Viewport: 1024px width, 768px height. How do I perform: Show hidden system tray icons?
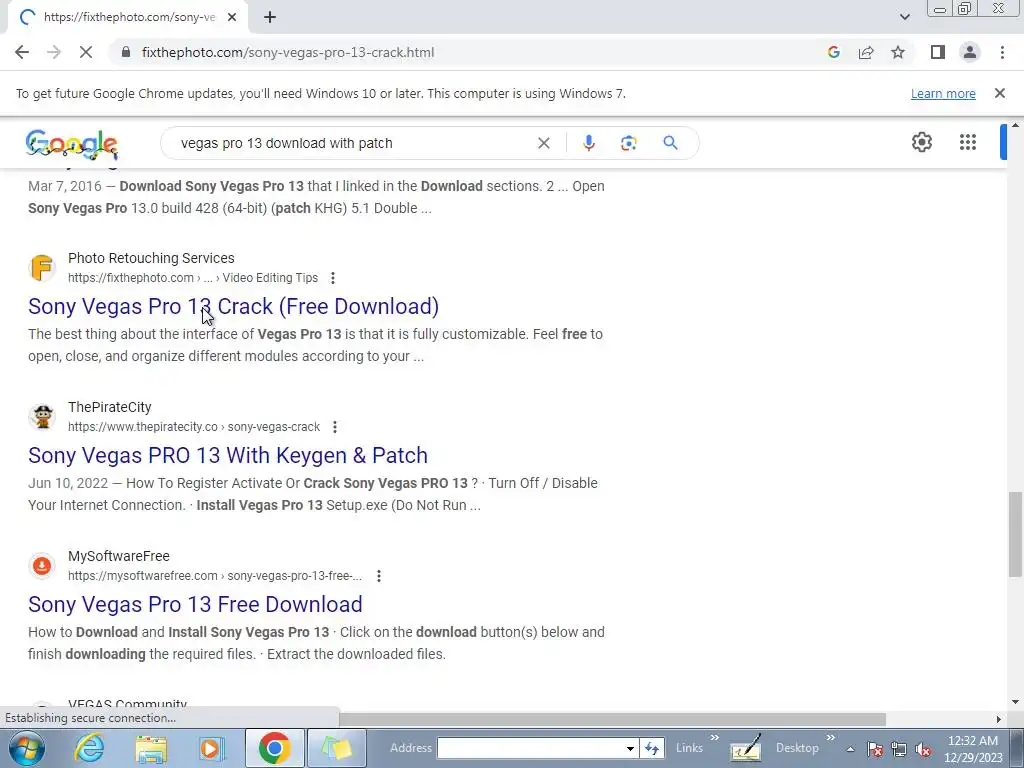pyautogui.click(x=850, y=749)
